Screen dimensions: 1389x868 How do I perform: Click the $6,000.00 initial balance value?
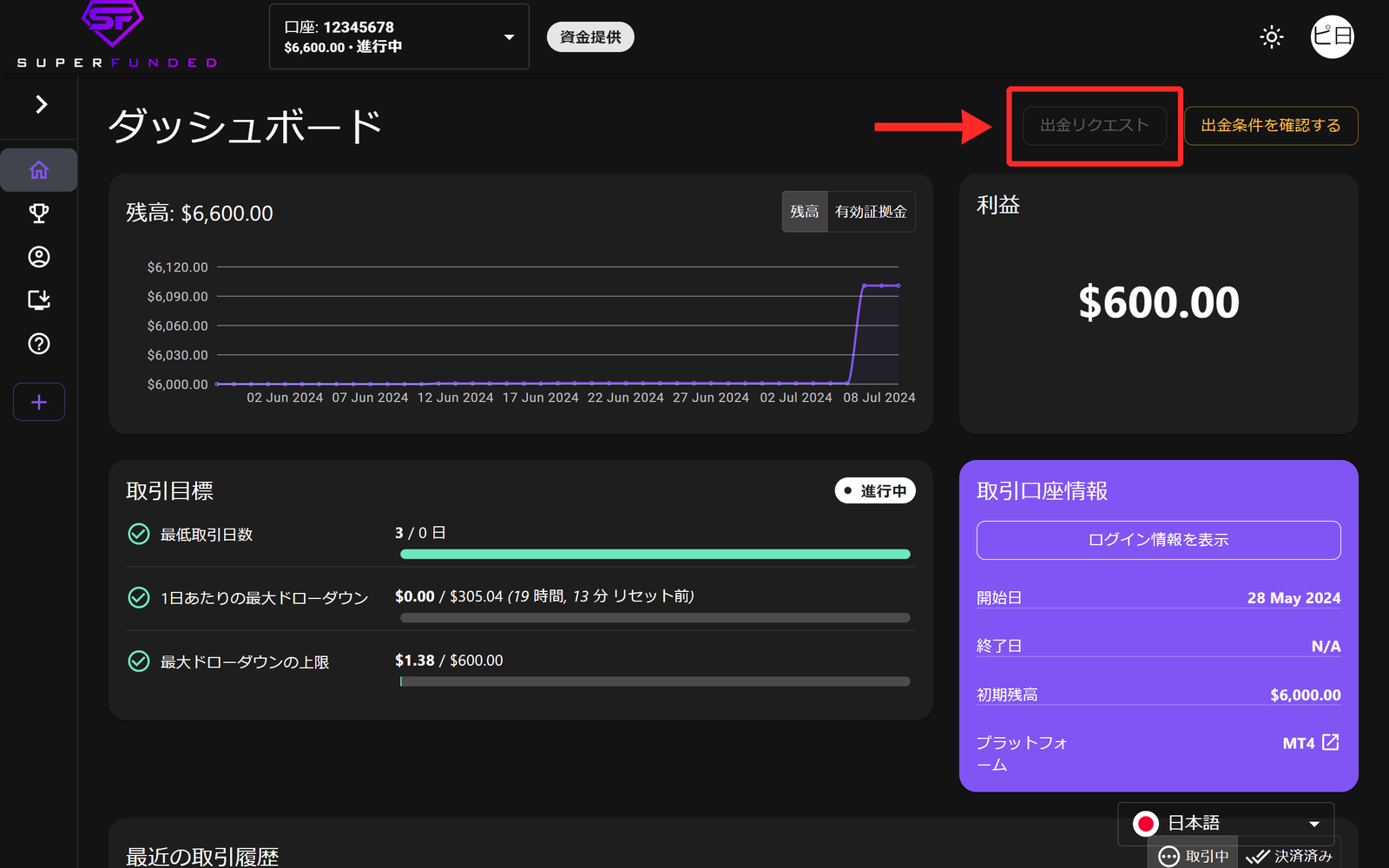pos(1305,695)
